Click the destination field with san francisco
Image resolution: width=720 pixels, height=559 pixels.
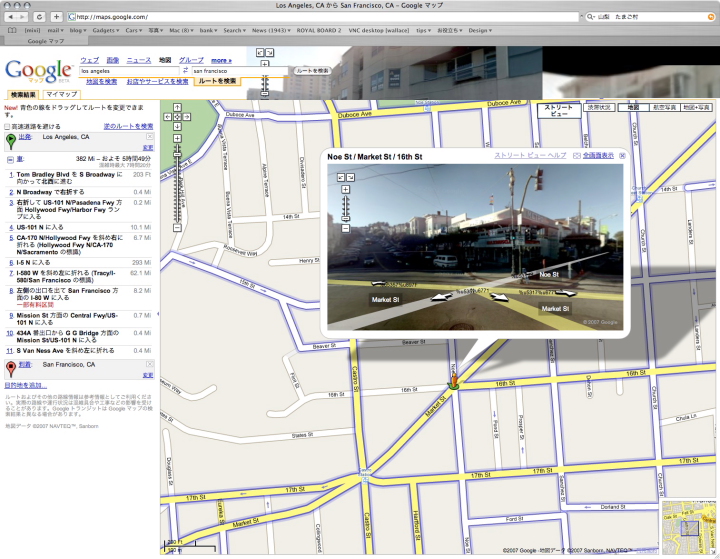click(240, 71)
